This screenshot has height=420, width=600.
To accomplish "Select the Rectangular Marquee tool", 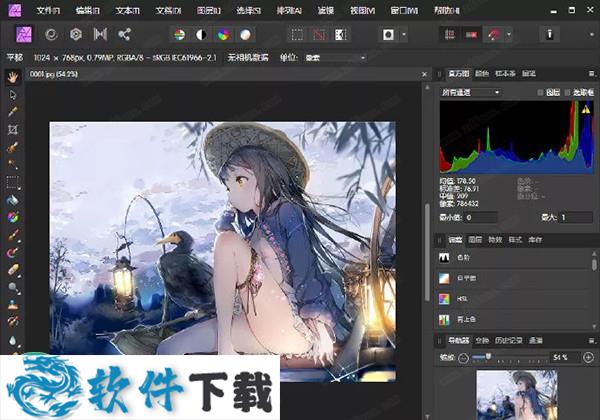I will point(13,182).
